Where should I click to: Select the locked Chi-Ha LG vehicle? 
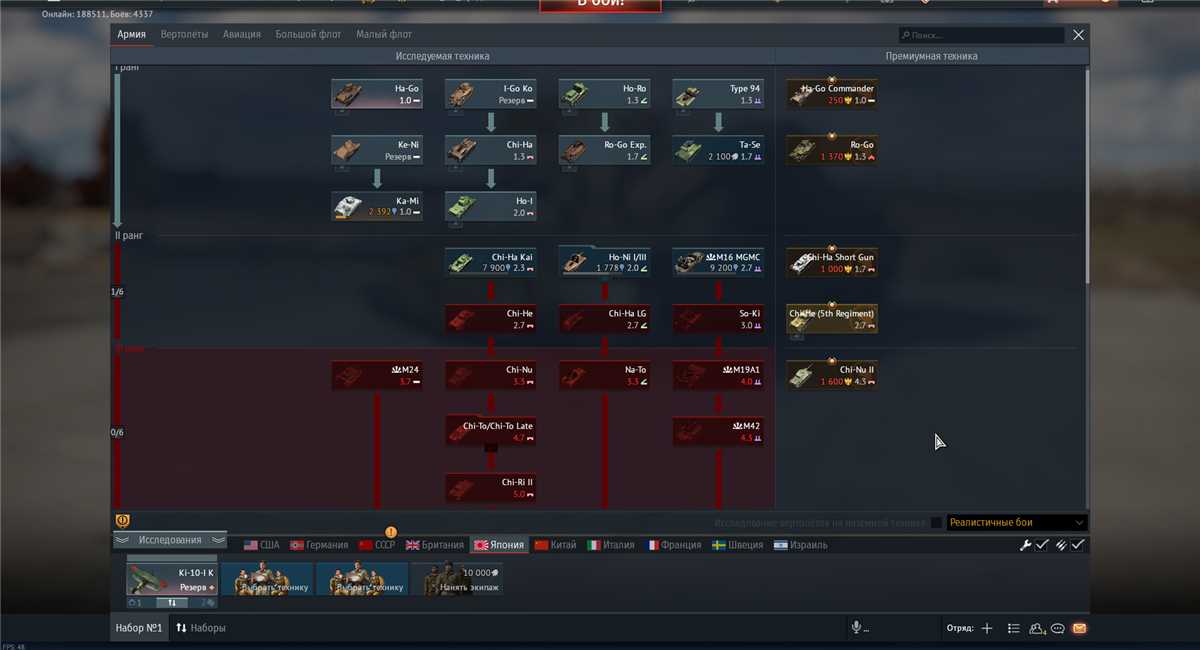[605, 319]
